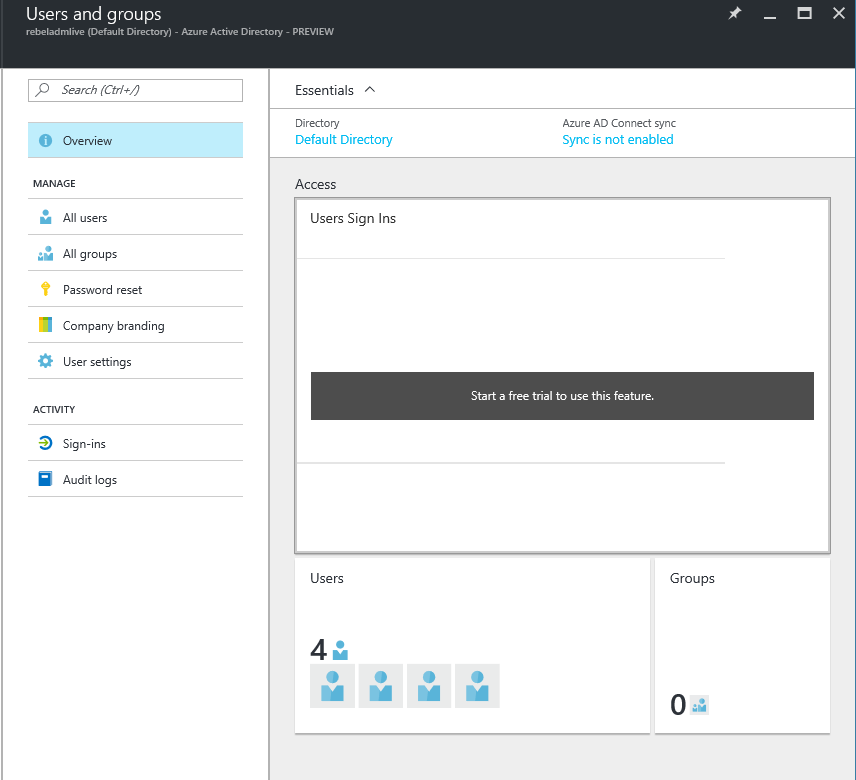Image resolution: width=856 pixels, height=780 pixels.
Task: Go to Password reset
Action: point(135,289)
